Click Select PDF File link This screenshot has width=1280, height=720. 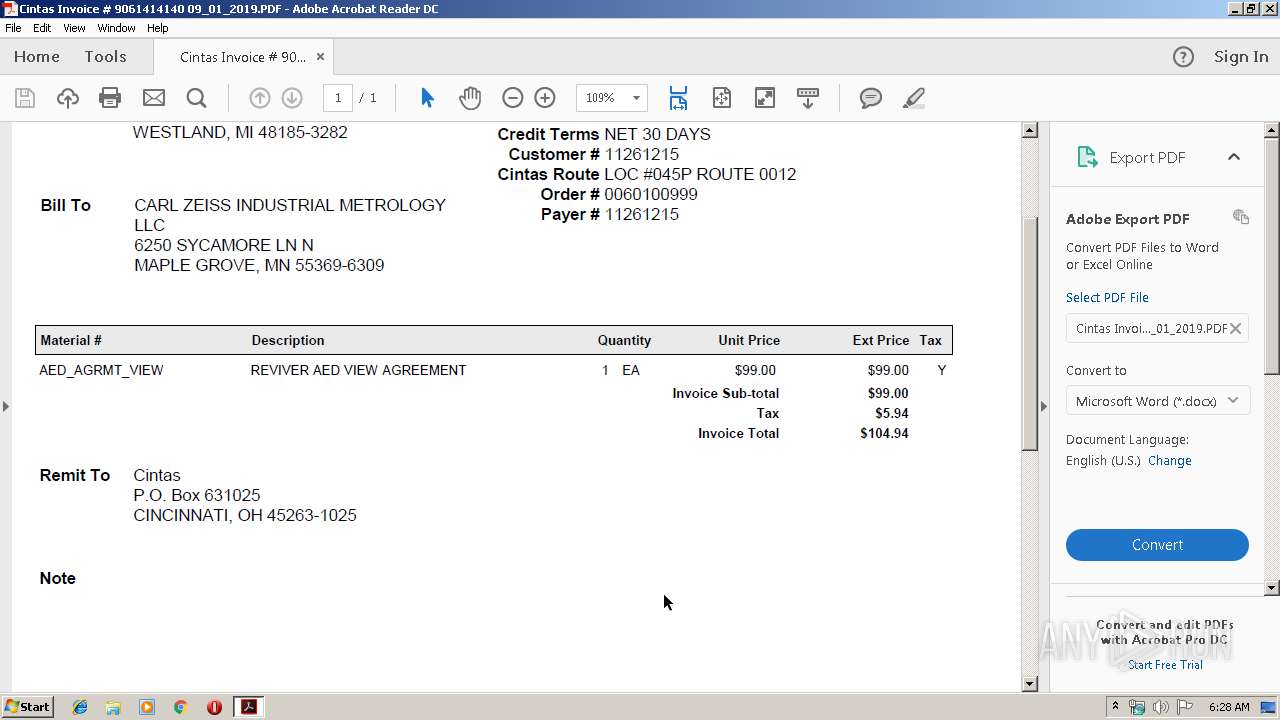[x=1107, y=297]
